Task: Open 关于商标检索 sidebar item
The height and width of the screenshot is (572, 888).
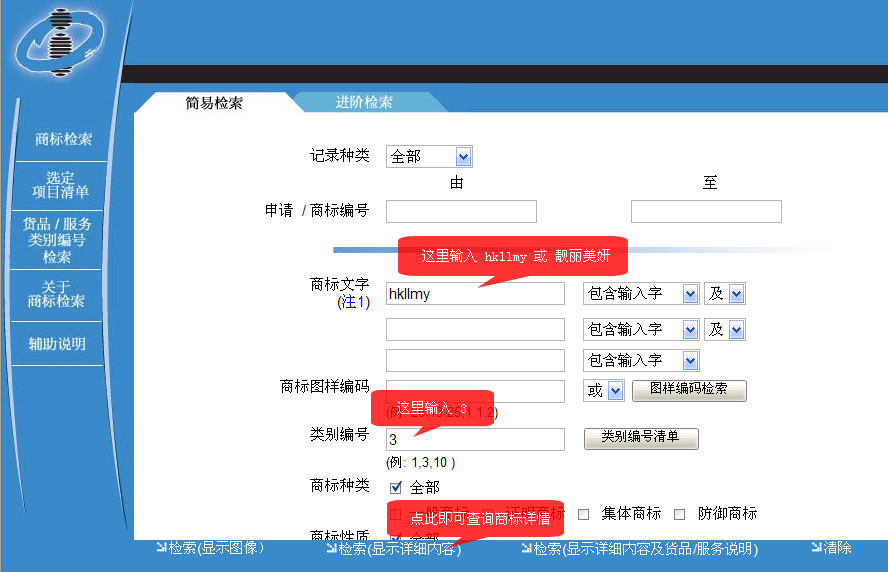Action: (x=56, y=294)
